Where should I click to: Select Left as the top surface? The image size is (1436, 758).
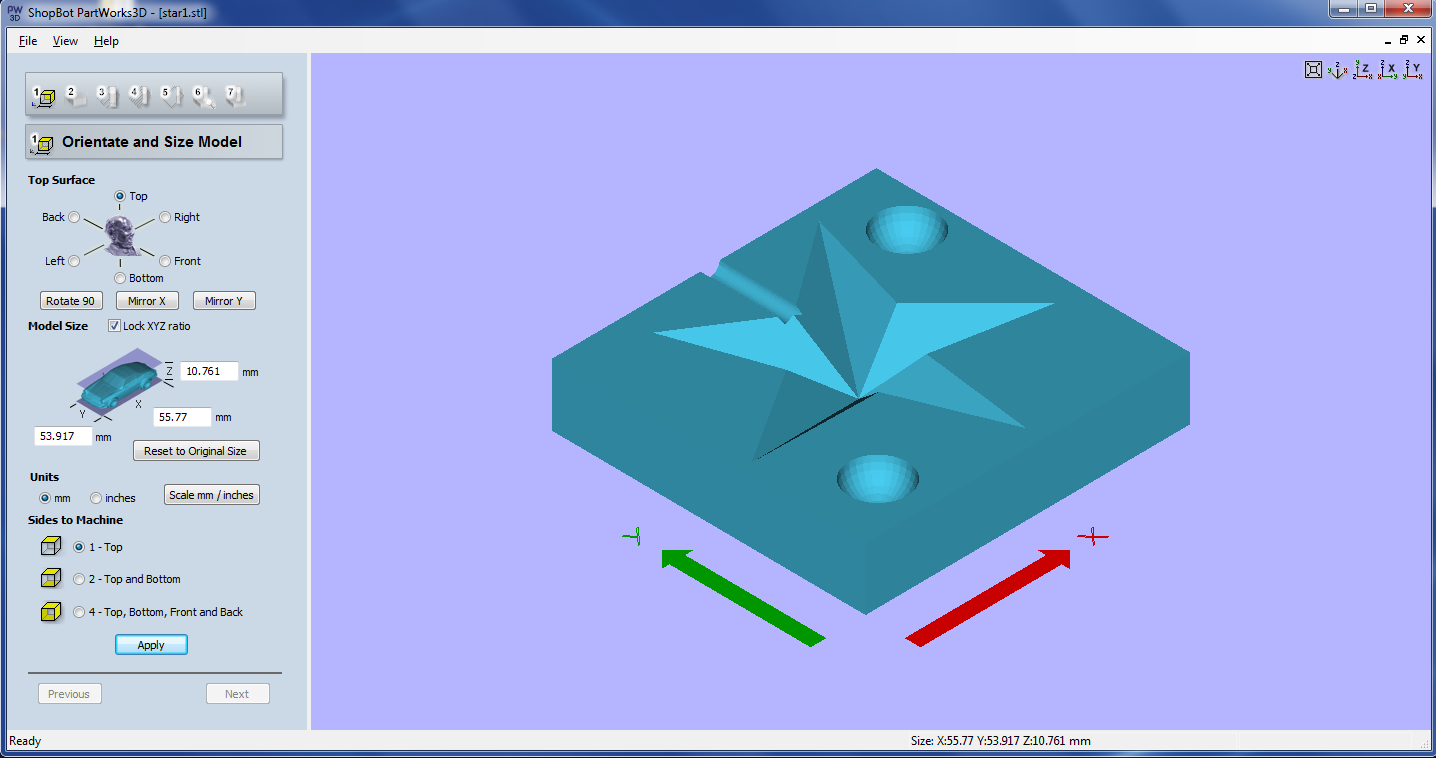74,261
